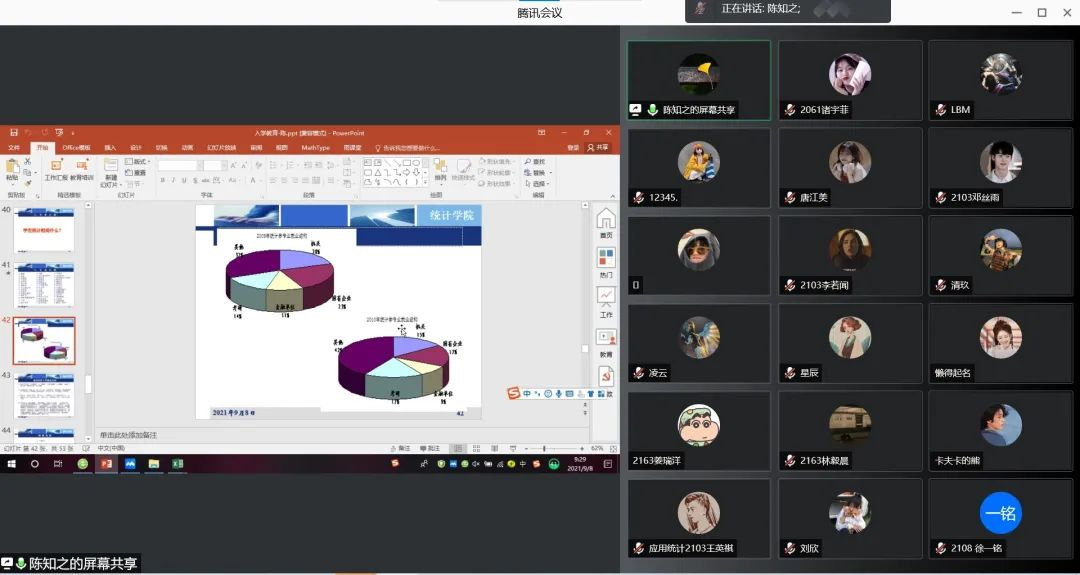The image size is (1080, 575).
Task: Click the 首页 home icon in right sidebar
Action: [605, 220]
